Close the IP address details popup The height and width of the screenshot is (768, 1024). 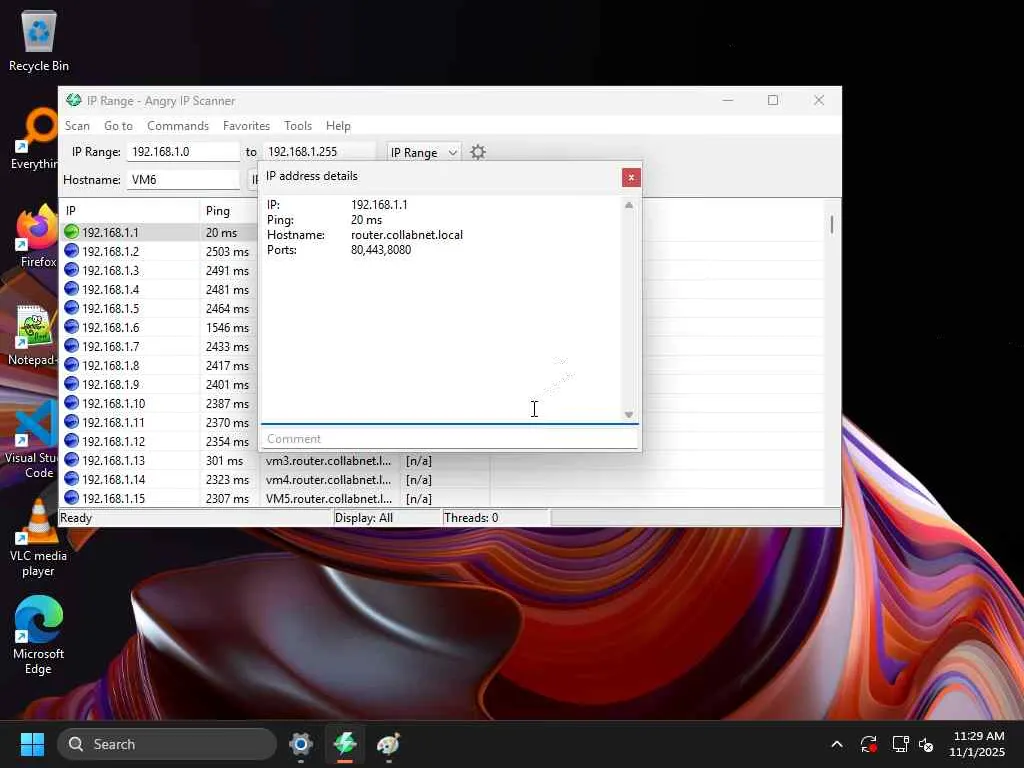tap(631, 177)
